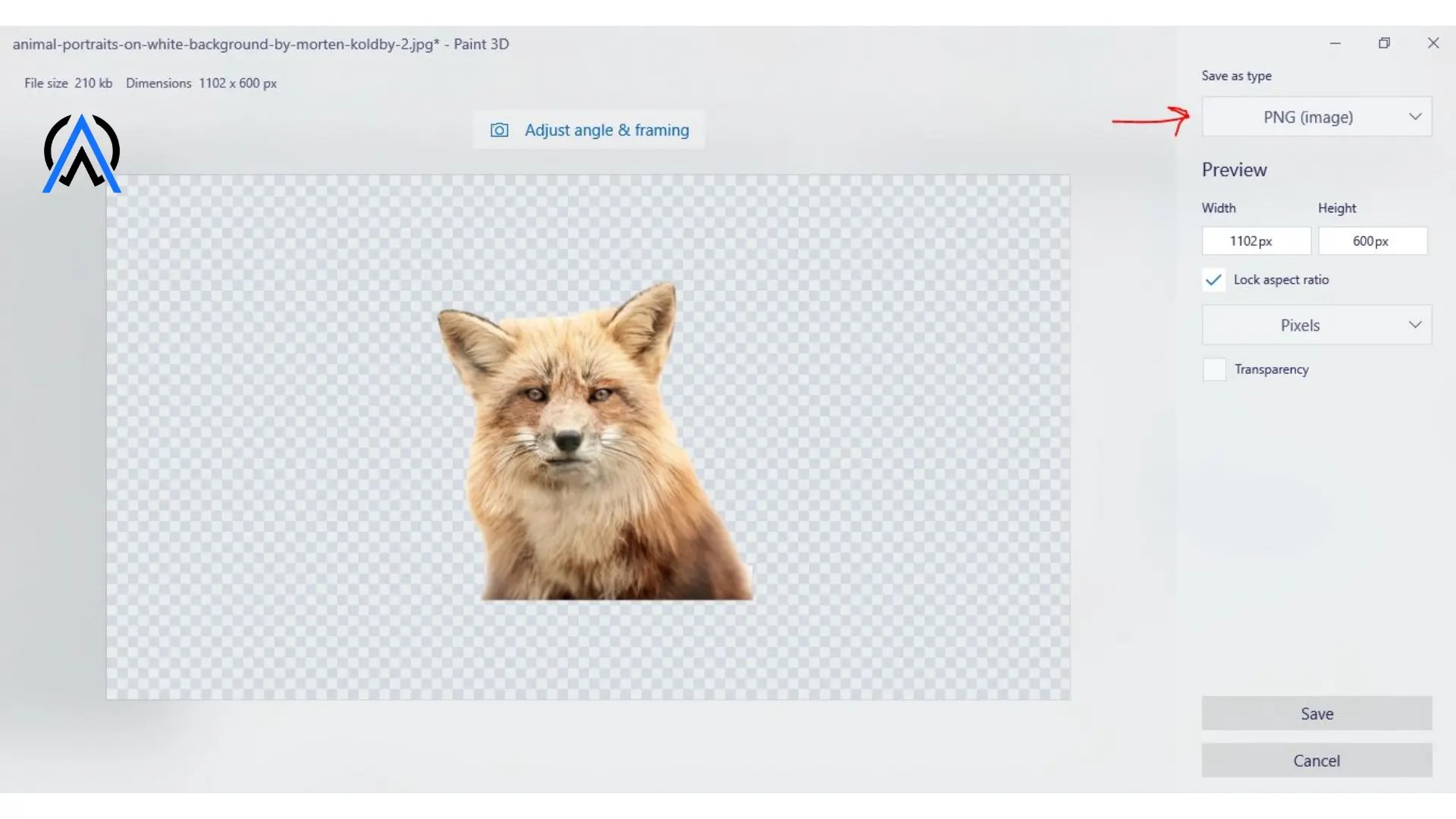Open the Save as type dropdown showing PNG (image)
The height and width of the screenshot is (819, 1456).
pos(1316,117)
